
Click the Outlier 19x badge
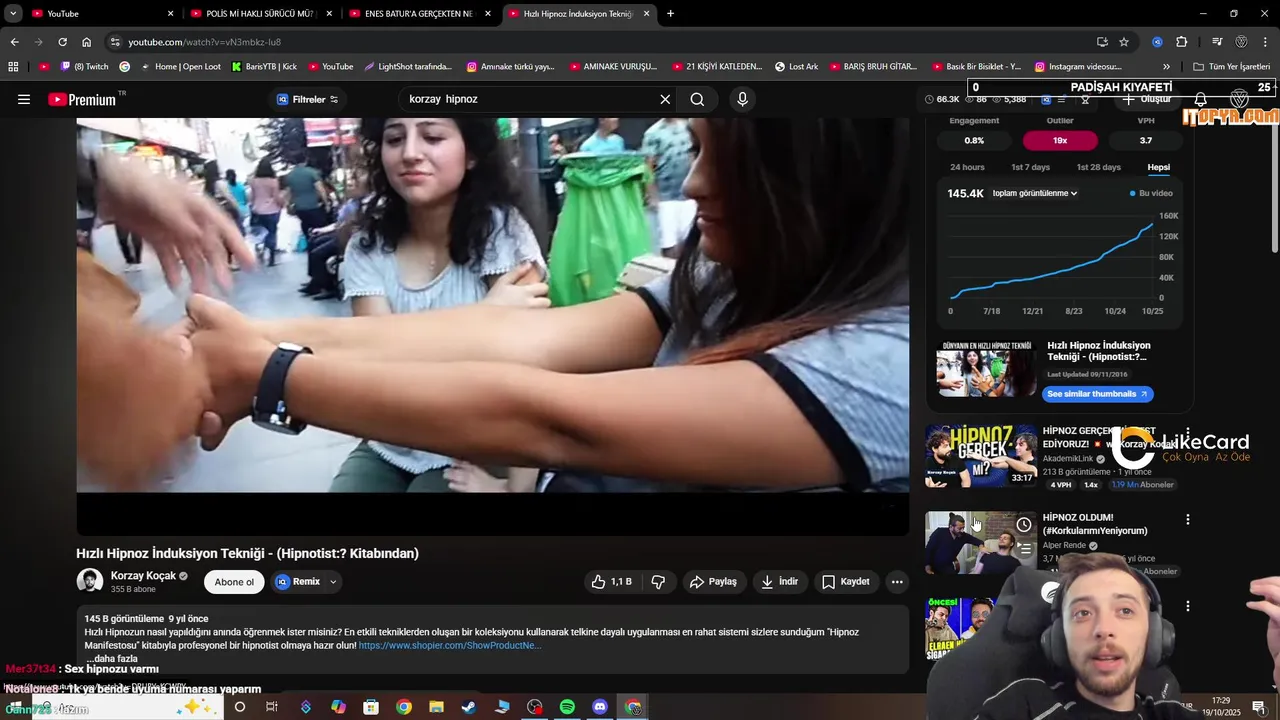1060,141
